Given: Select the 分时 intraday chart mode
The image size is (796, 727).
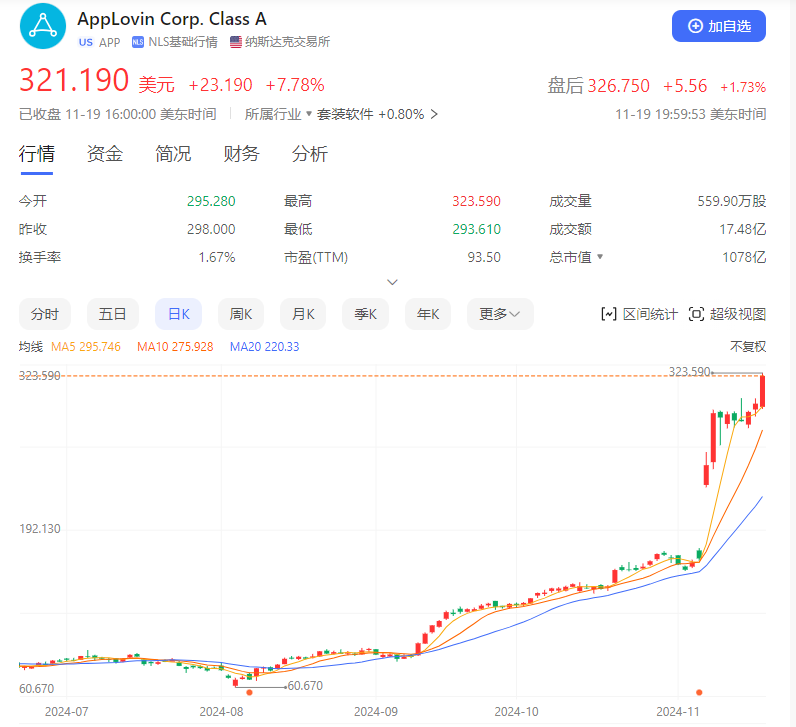Looking at the screenshot, I should pyautogui.click(x=45, y=314).
